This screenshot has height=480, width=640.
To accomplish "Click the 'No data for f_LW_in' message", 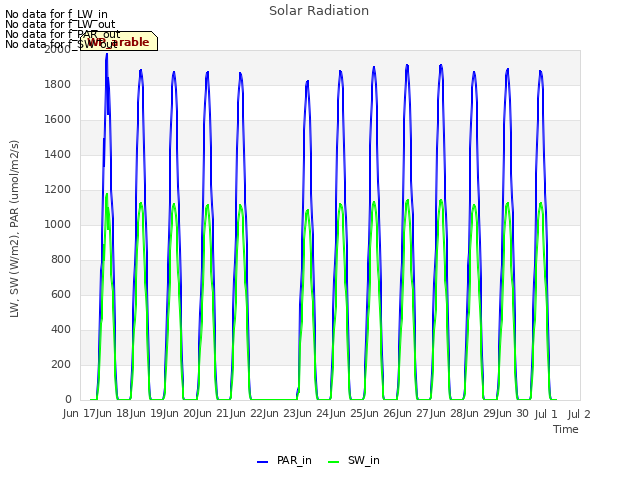I will pos(56,15).
